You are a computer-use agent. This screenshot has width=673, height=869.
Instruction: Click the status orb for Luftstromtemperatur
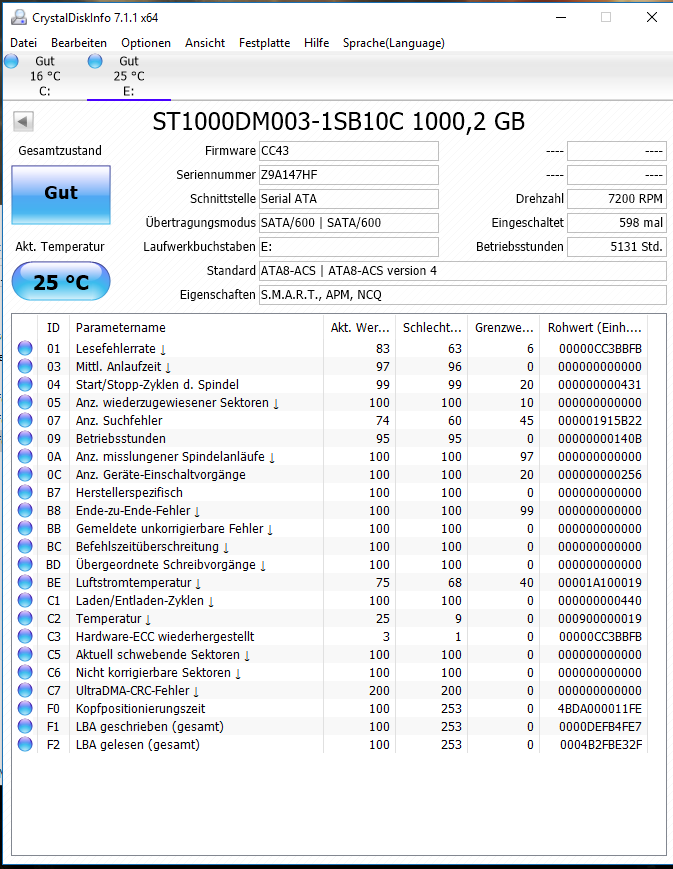(25, 582)
